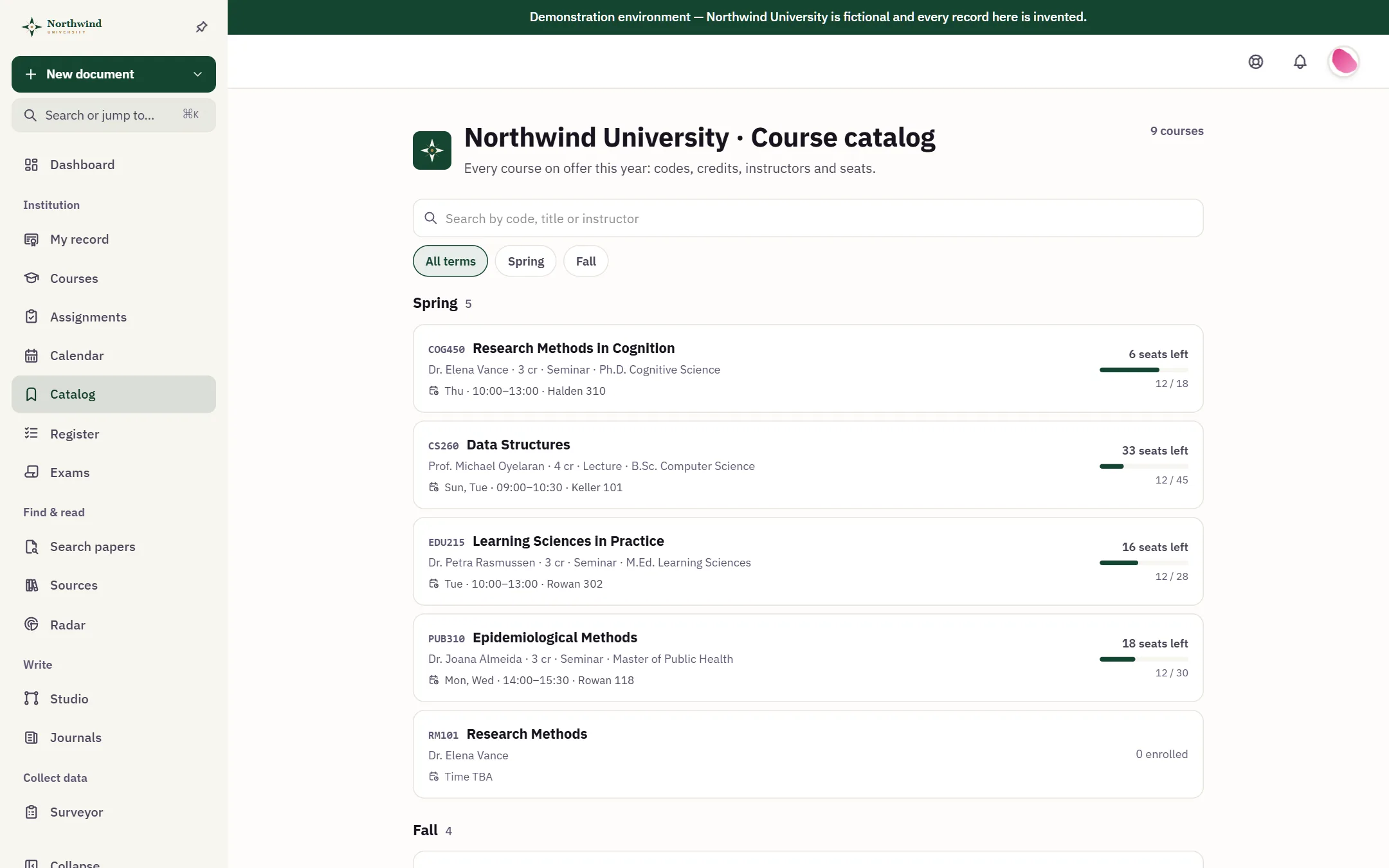Click the 'Sun, Tue · 09:00–10:30 · Keller 101' text
1389x868 pixels.
pyautogui.click(x=534, y=487)
